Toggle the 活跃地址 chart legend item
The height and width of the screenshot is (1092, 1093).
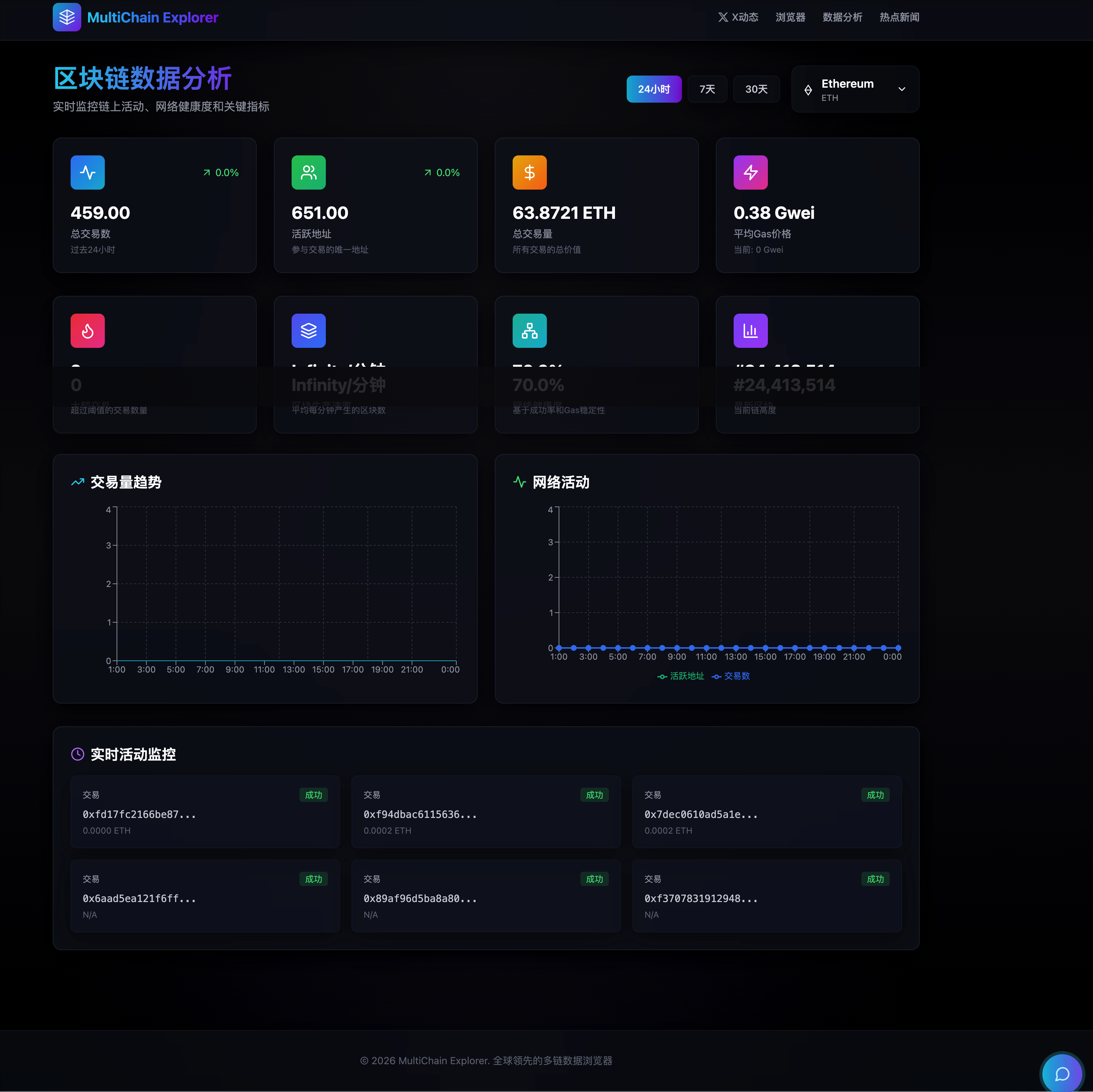coord(681,676)
